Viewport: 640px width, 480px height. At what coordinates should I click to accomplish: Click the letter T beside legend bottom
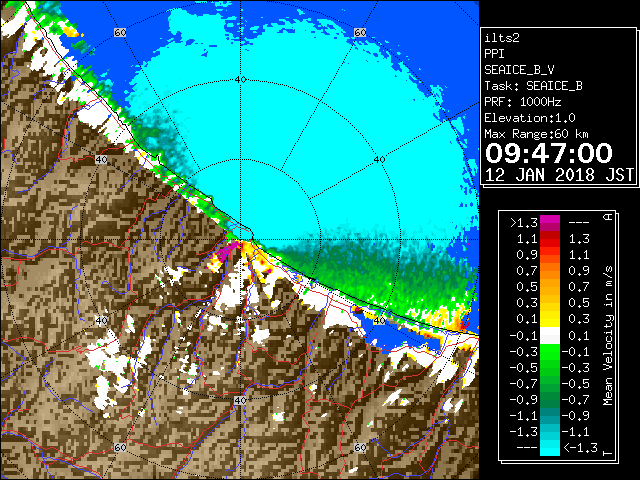[608, 452]
